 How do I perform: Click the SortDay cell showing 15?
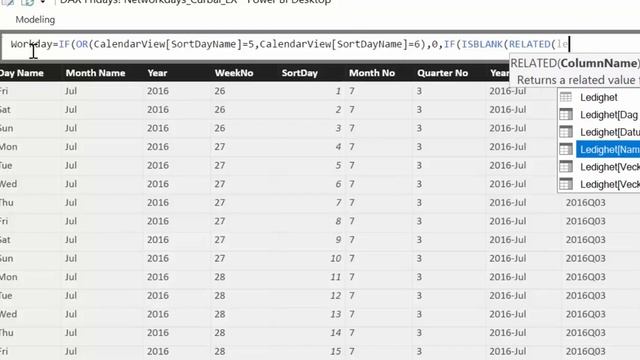point(336,351)
